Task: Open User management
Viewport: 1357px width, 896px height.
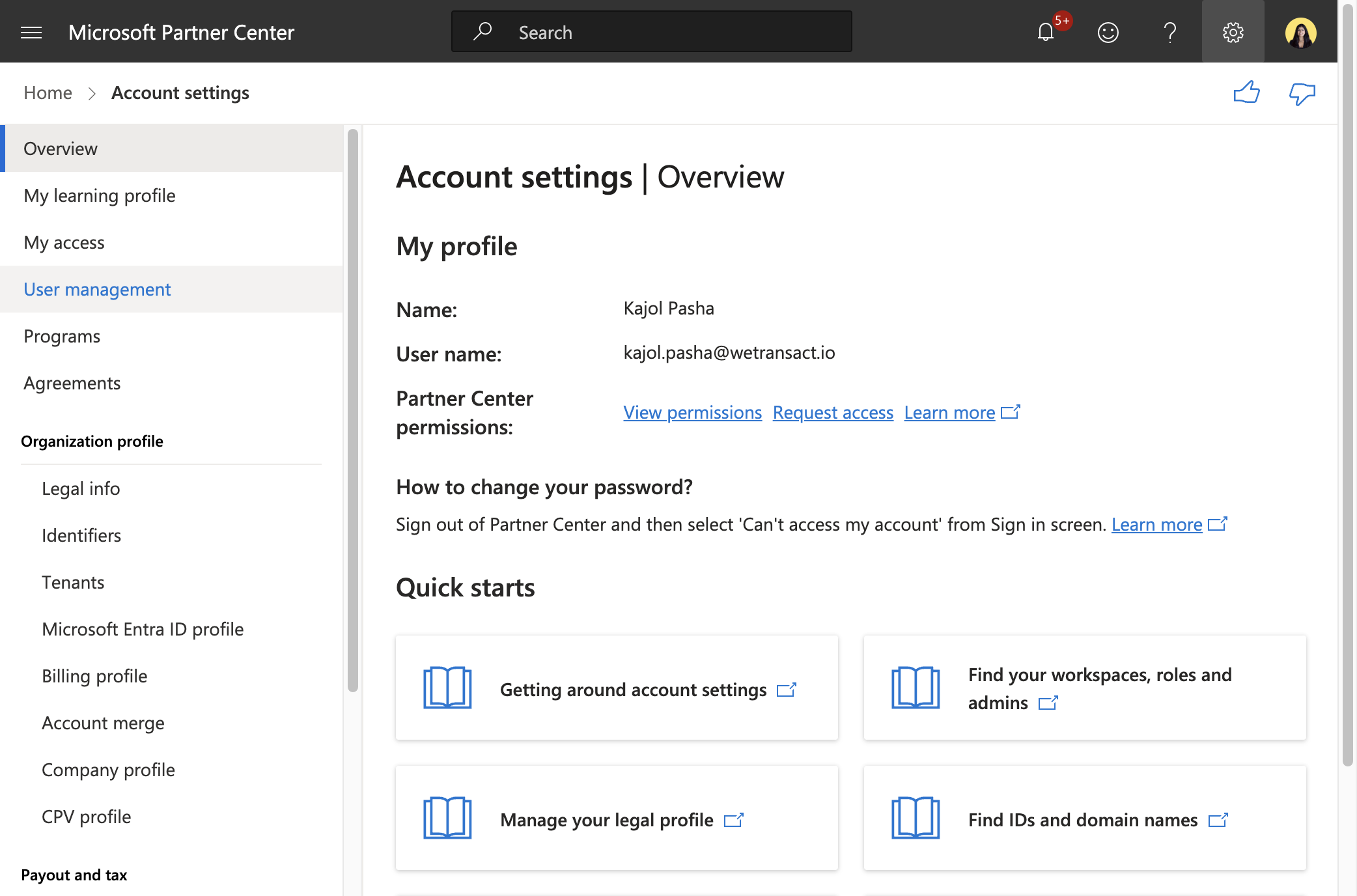Action: point(172,289)
